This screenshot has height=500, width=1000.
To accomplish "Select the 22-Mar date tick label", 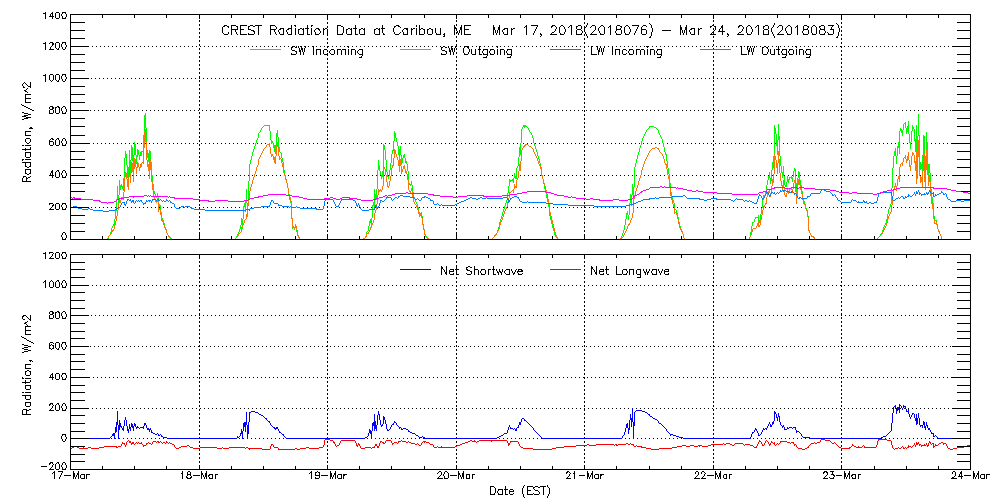I will click(x=712, y=477).
